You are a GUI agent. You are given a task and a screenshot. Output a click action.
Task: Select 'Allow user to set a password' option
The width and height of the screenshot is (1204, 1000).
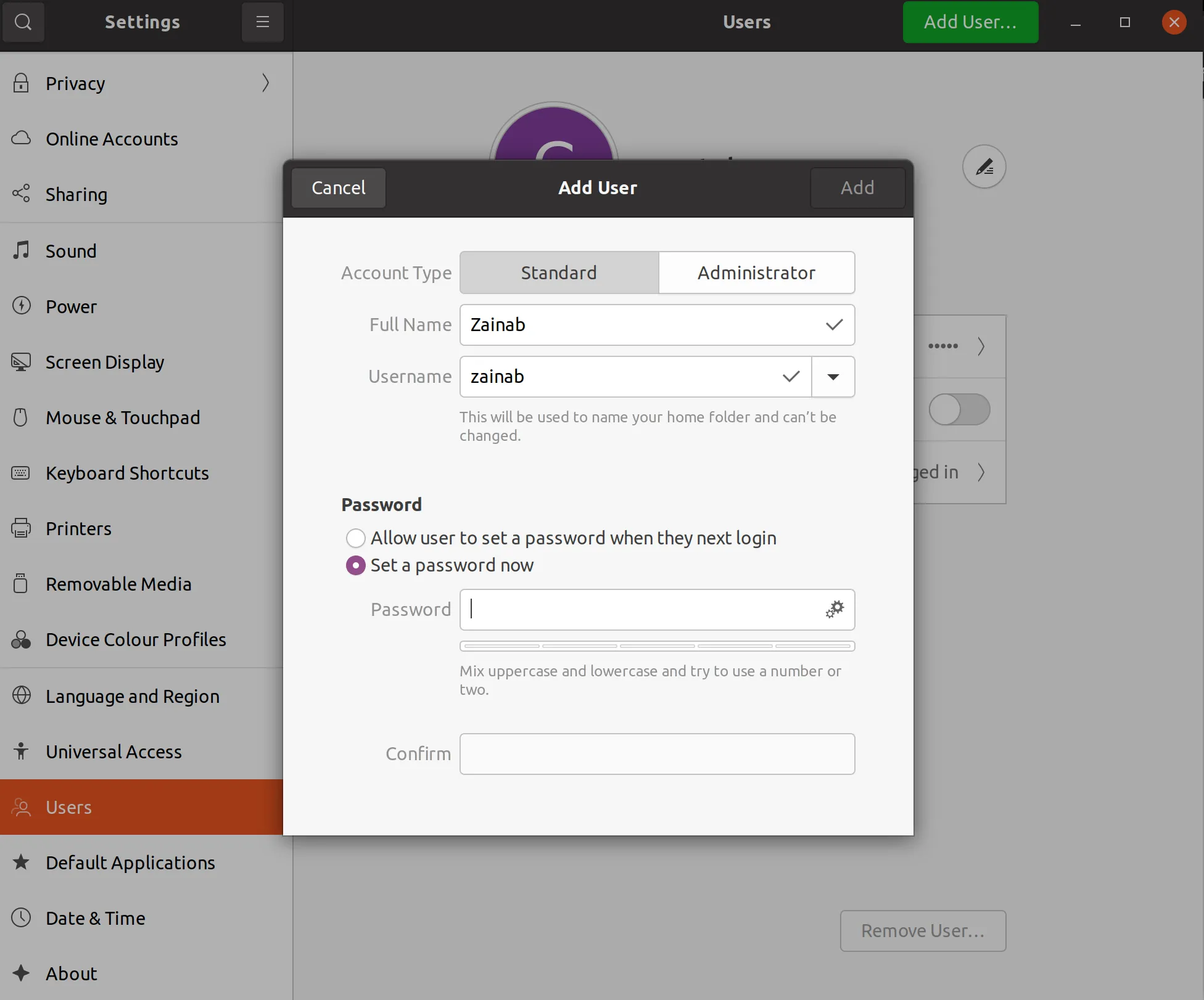tap(356, 538)
